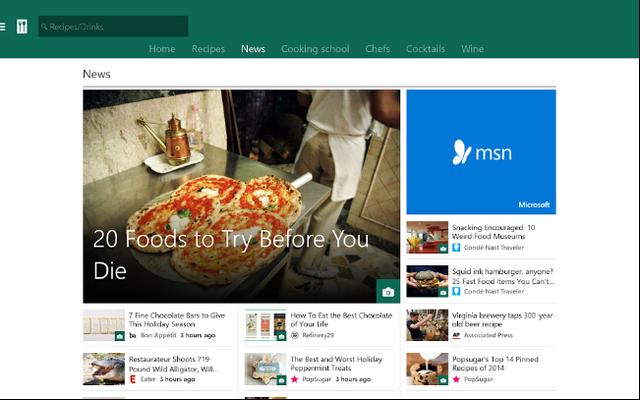
Task: Select the Wine tab
Action: pos(473,49)
